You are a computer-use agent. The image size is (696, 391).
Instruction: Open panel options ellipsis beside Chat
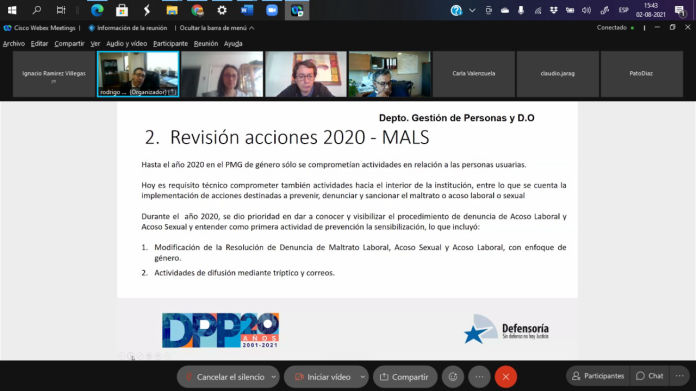click(680, 376)
